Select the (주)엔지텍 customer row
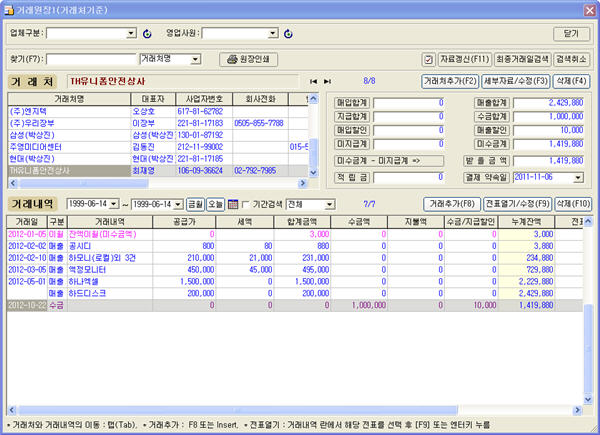 (158, 112)
